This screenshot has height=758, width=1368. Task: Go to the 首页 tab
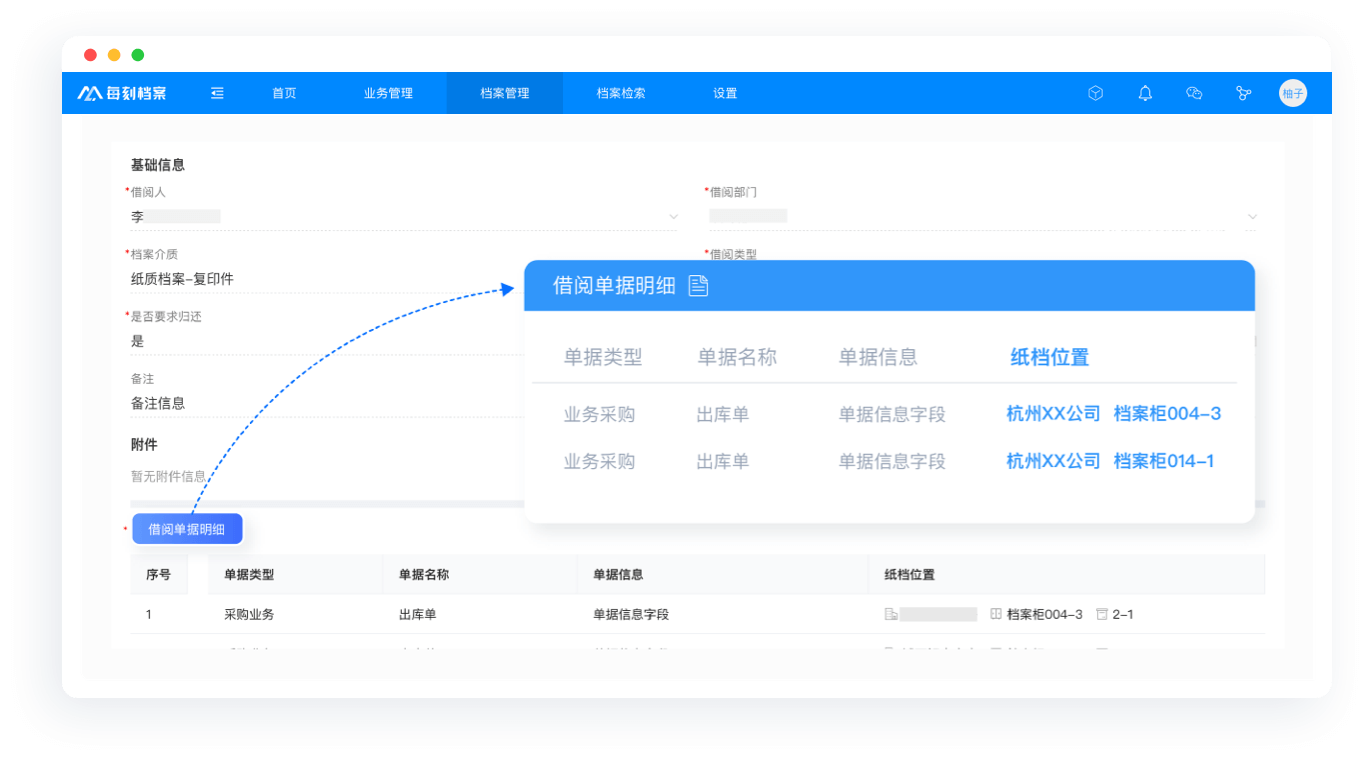[284, 93]
